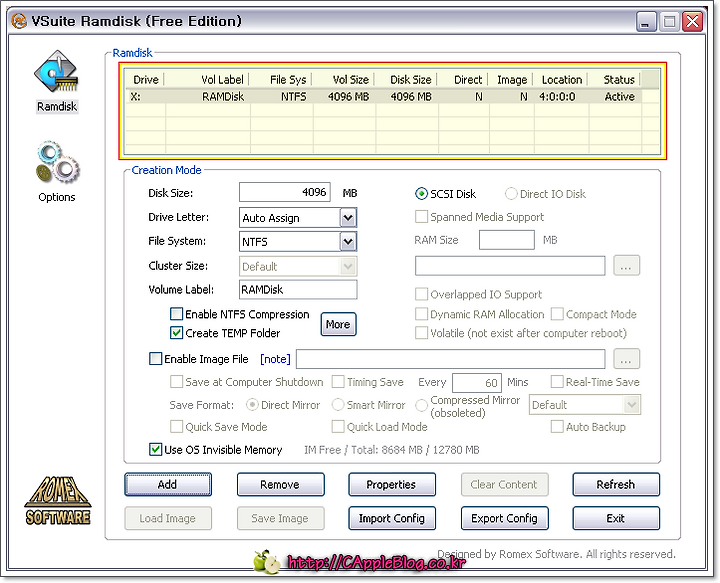Viewport: 720px width, 583px height.
Task: Check Real-Time Save
Action: click(557, 382)
